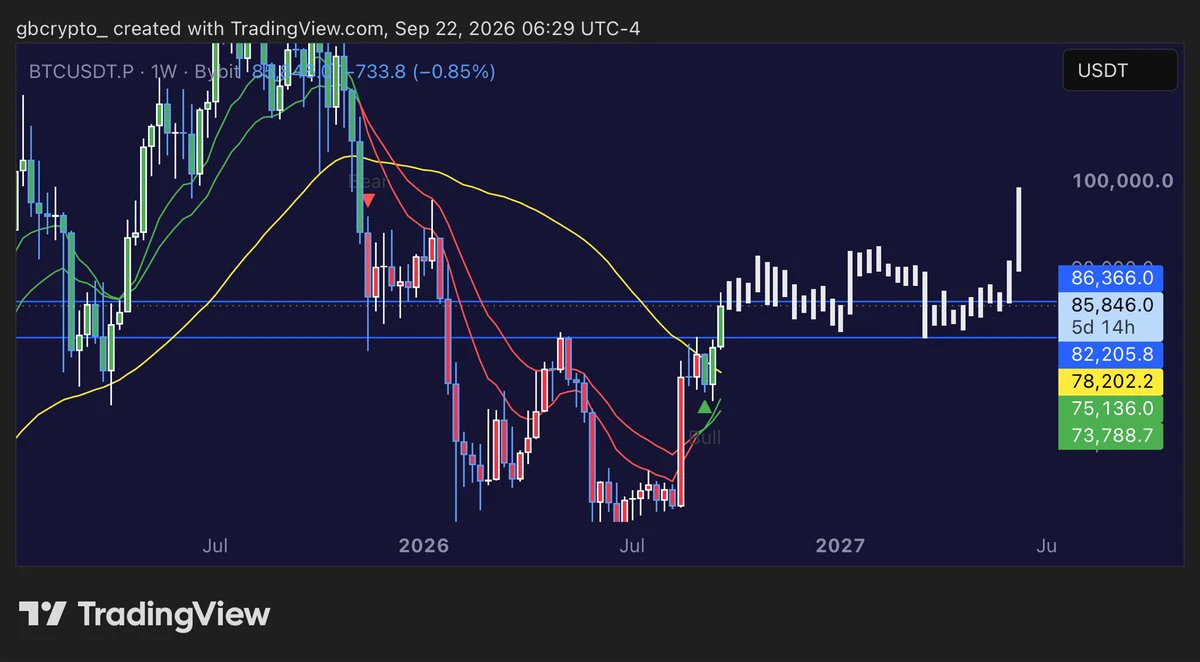The image size is (1200, 662).
Task: Click the Jul label preceding 2026
Action: coord(214,546)
